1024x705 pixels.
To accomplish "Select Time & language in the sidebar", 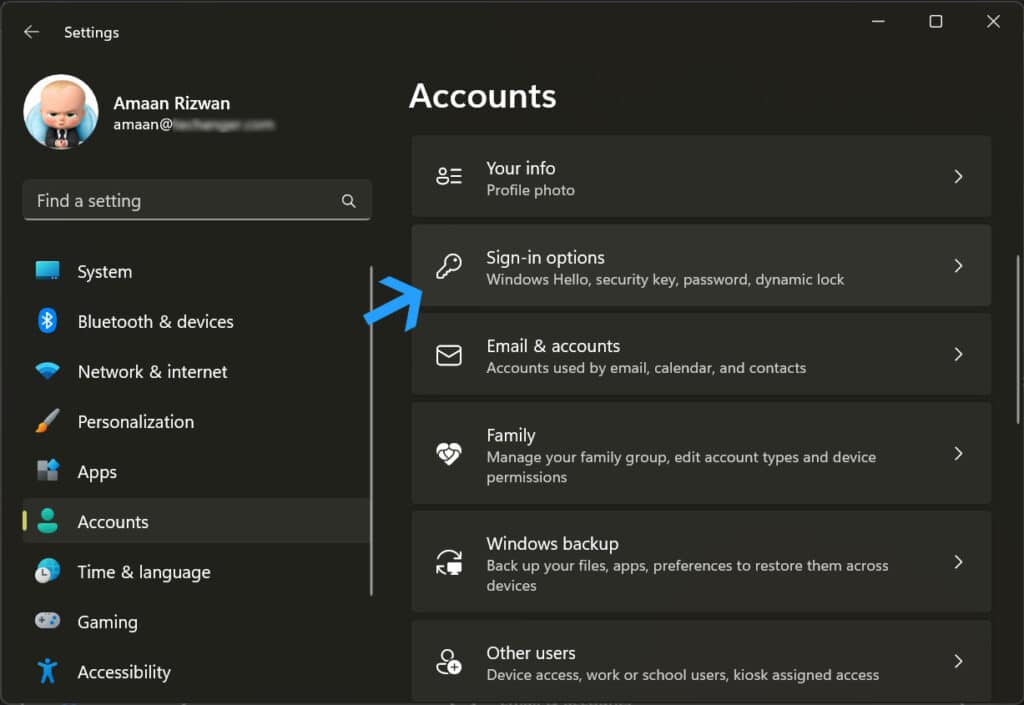I will tap(143, 571).
